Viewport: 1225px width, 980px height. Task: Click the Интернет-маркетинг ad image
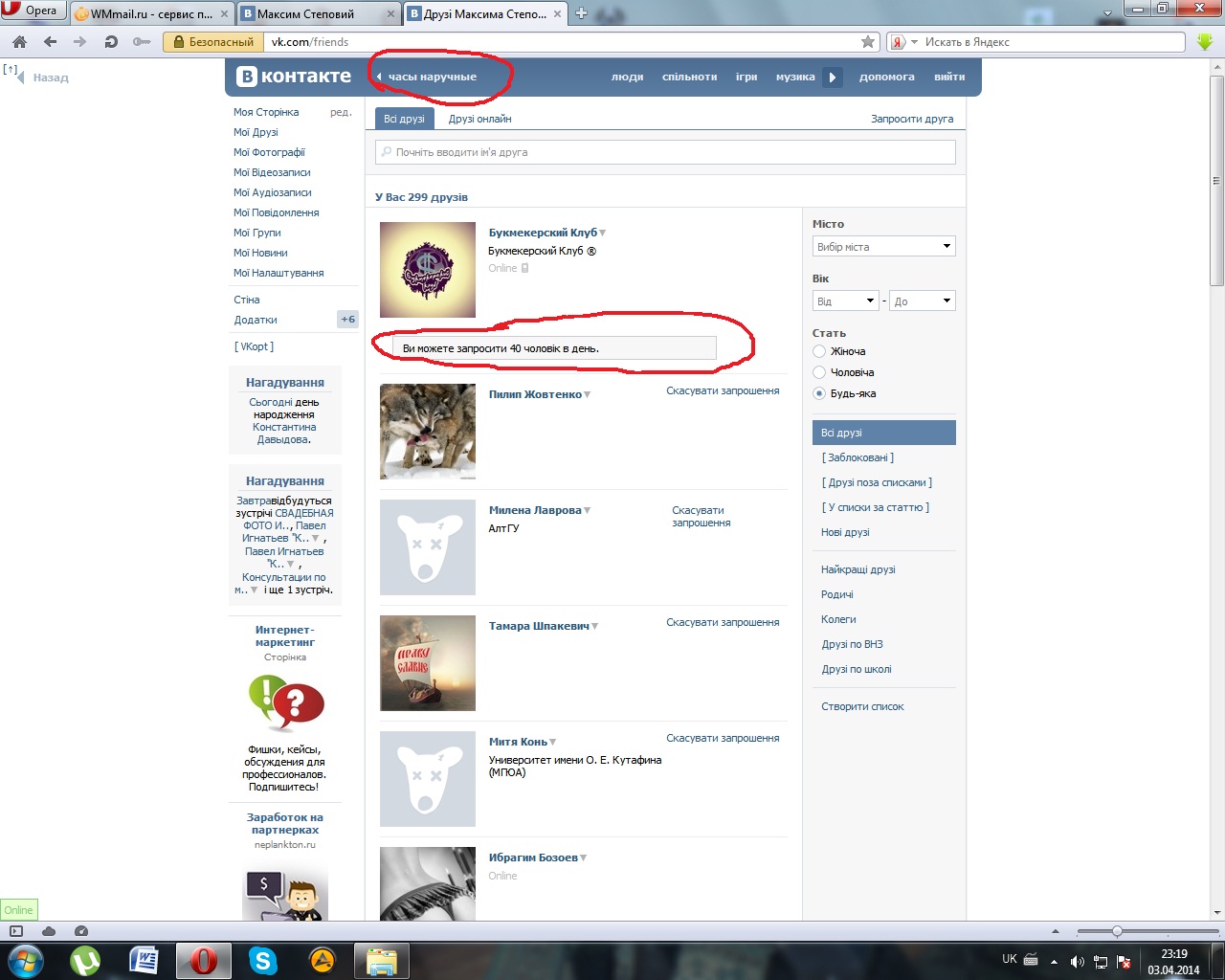285,703
